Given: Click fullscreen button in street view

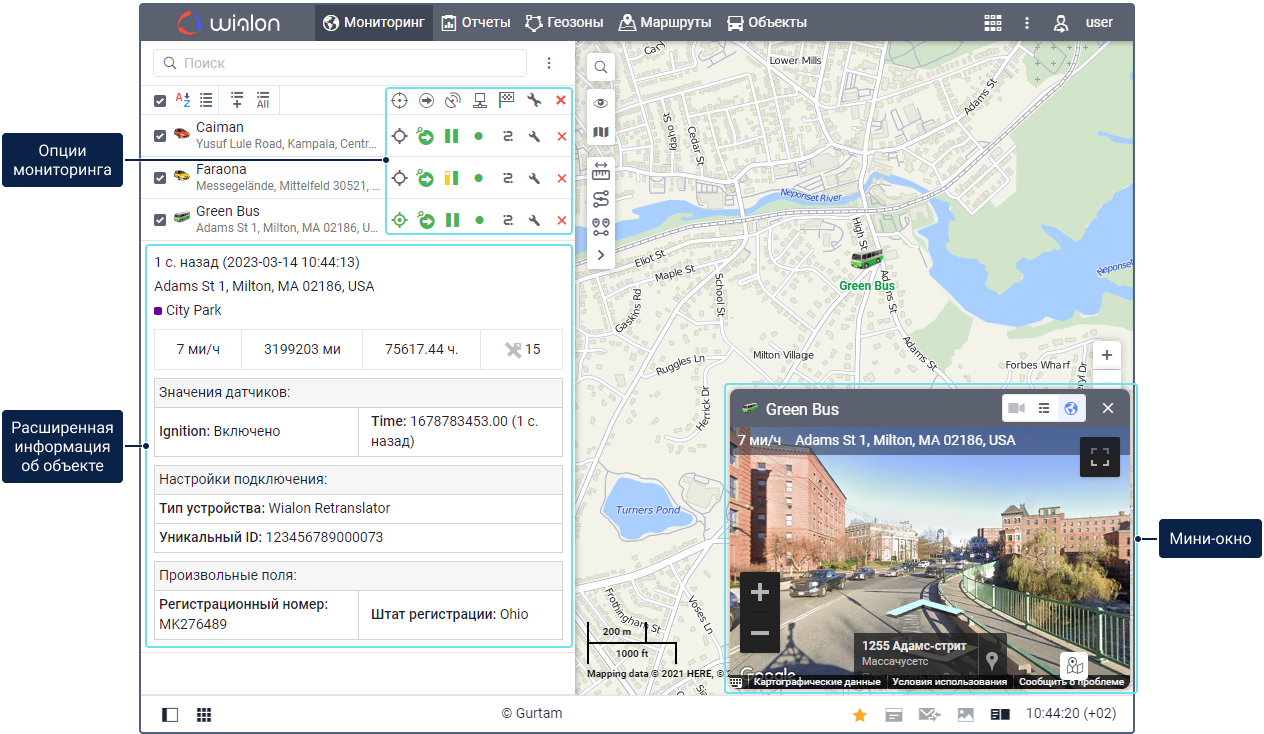Looking at the screenshot, I should click(x=1100, y=458).
